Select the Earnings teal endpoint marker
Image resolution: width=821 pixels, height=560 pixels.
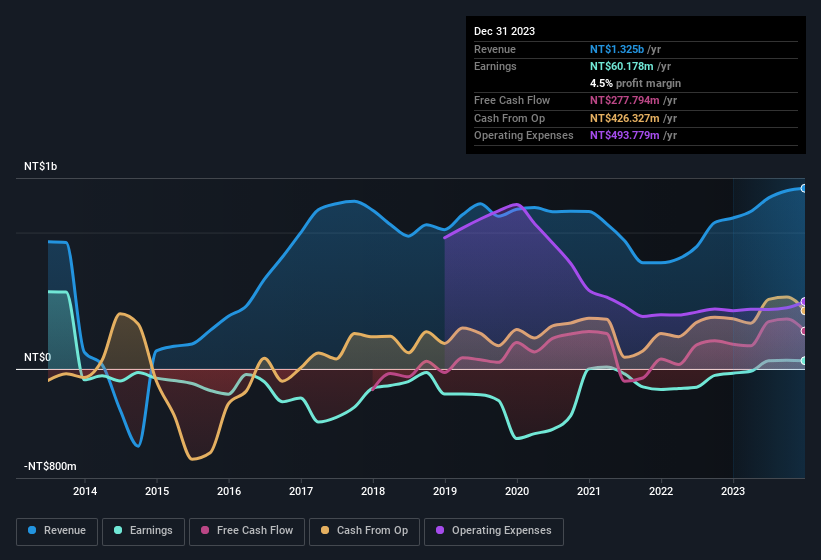pyautogui.click(x=804, y=361)
